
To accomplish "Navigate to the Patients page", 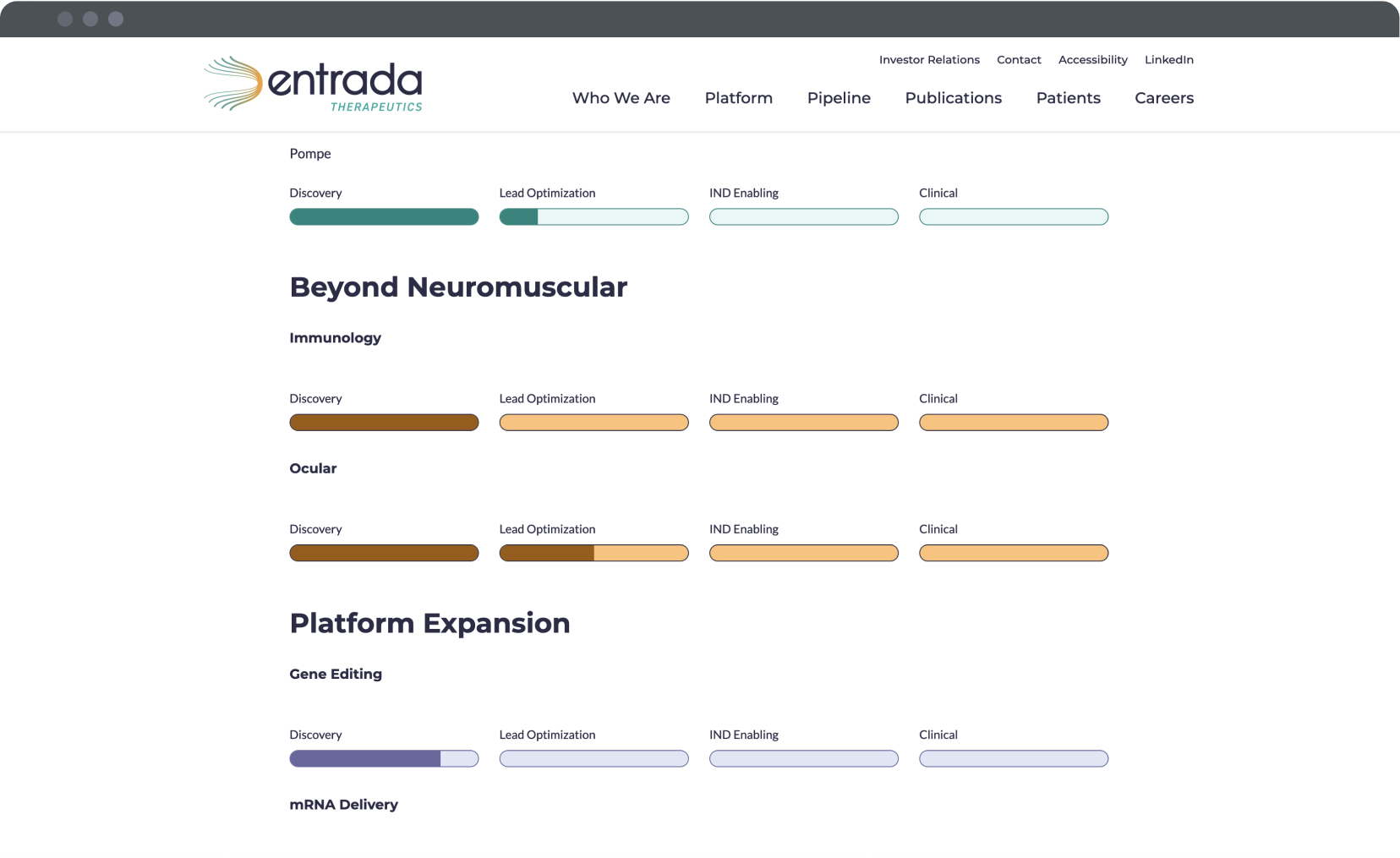I will 1068,98.
